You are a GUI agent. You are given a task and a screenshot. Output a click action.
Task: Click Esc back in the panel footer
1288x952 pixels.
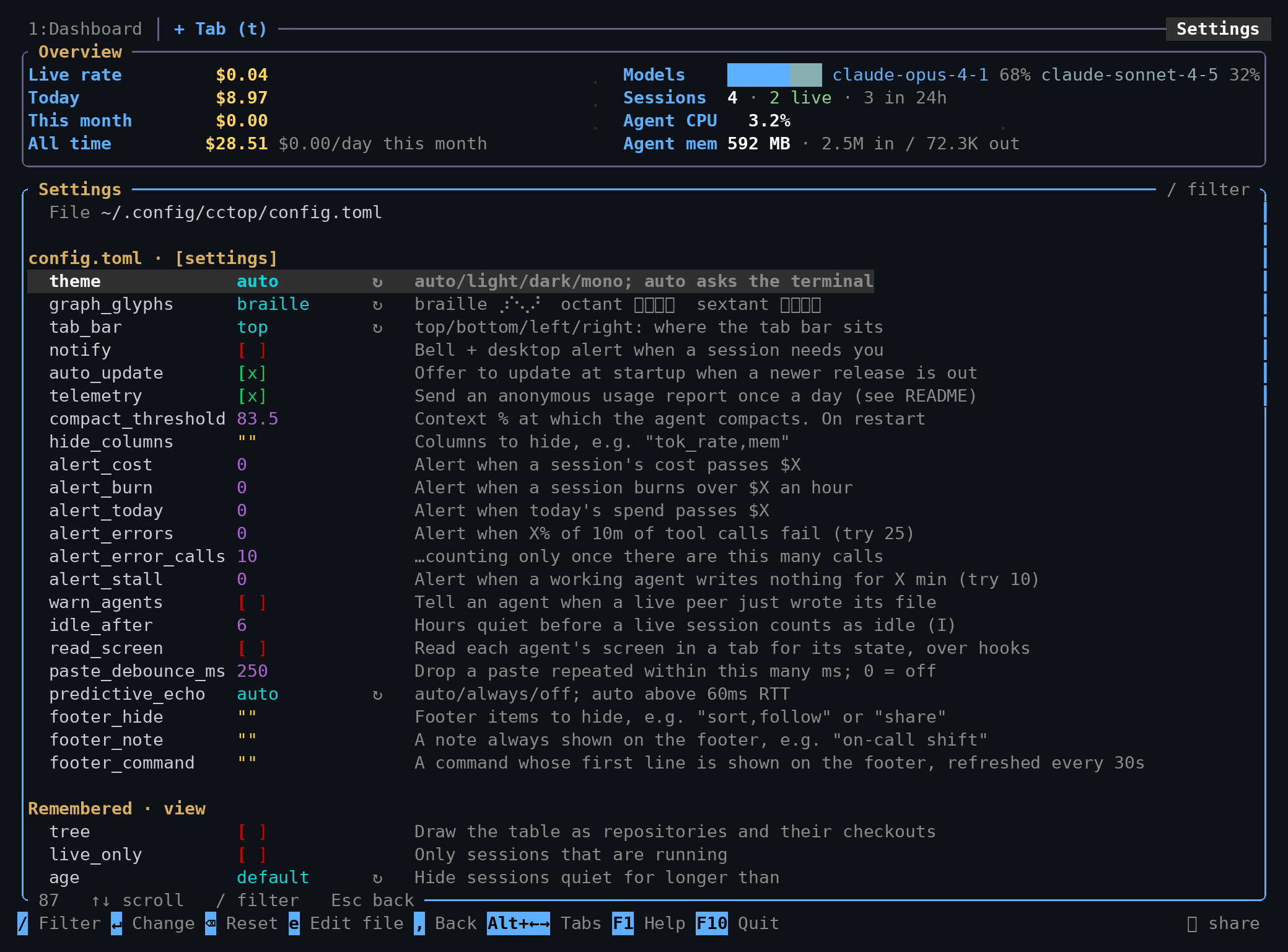[372, 901]
